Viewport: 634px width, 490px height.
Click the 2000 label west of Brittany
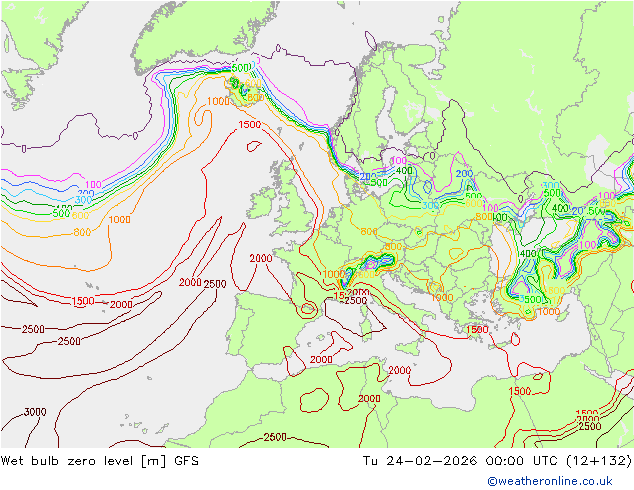coord(261,258)
